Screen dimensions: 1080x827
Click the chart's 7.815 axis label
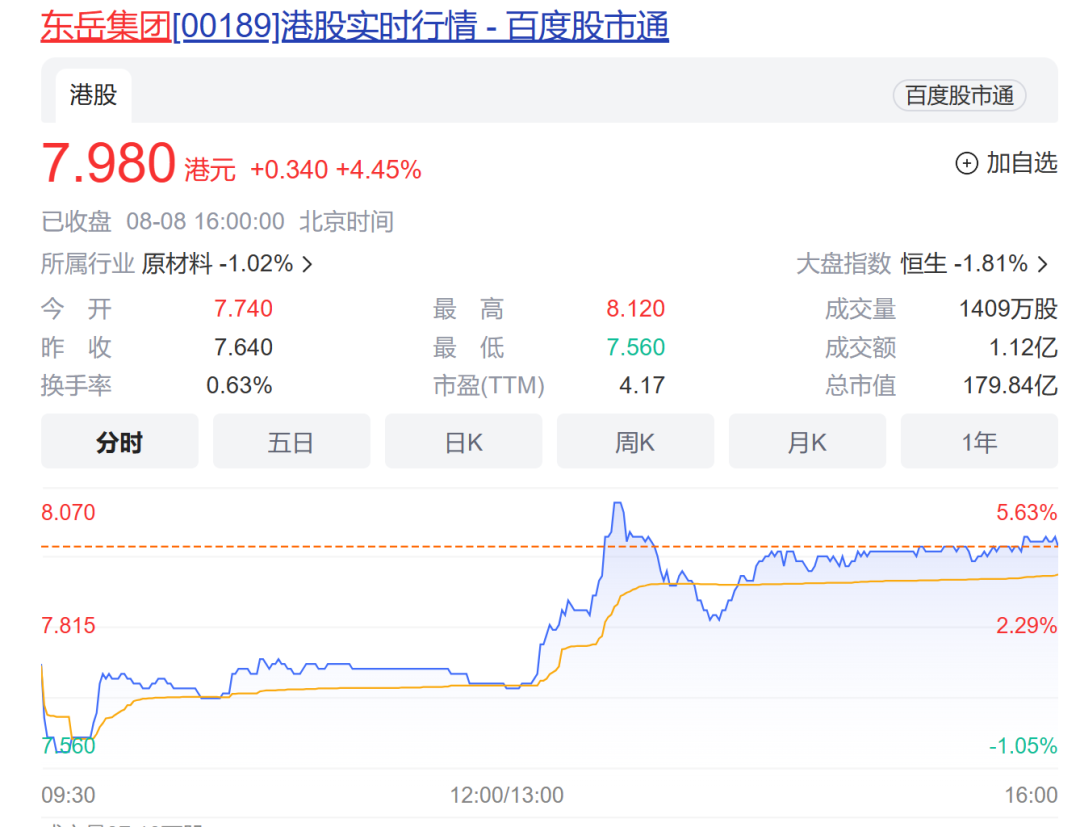point(68,625)
